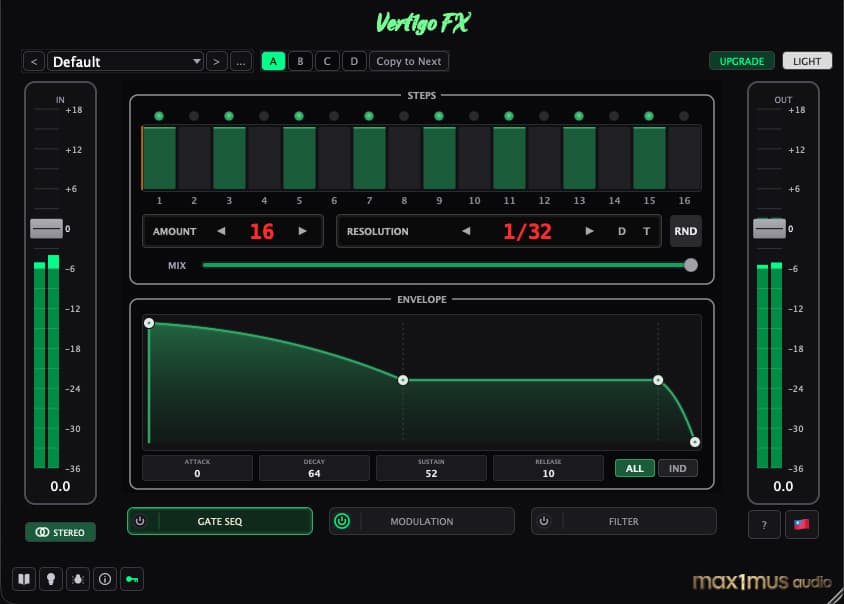The height and width of the screenshot is (604, 844).
Task: Increase Amount with right arrow
Action: 303,231
